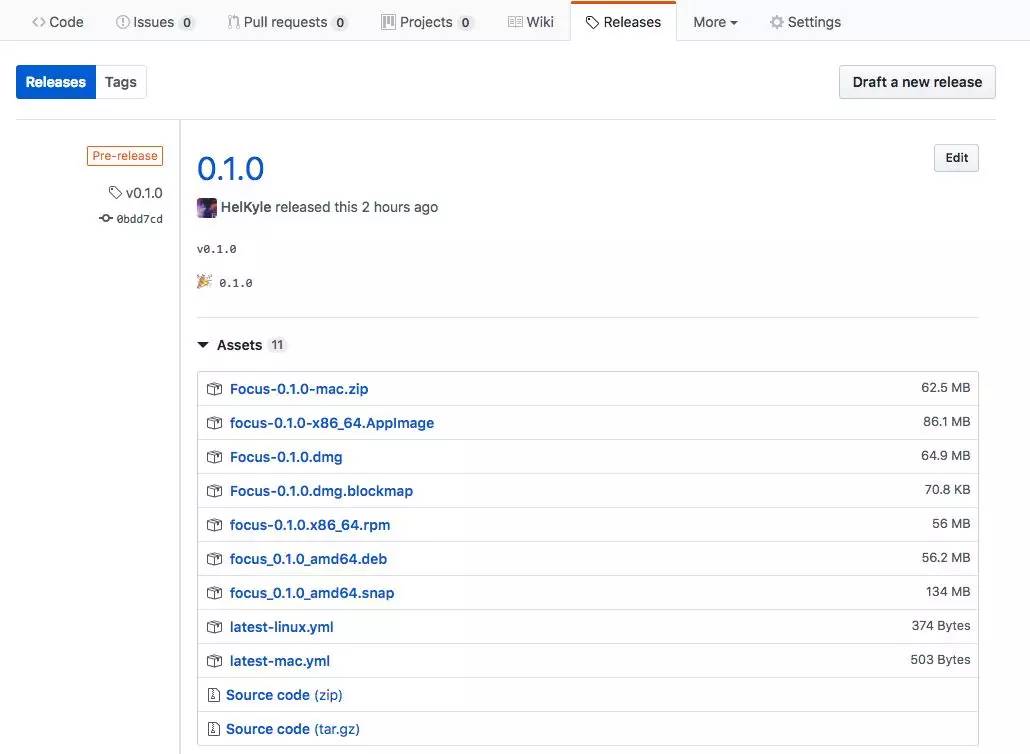Click the package icon next to focus-0.1.0-x86_64.AppImage
Viewport: 1030px width, 754px height.
click(214, 423)
